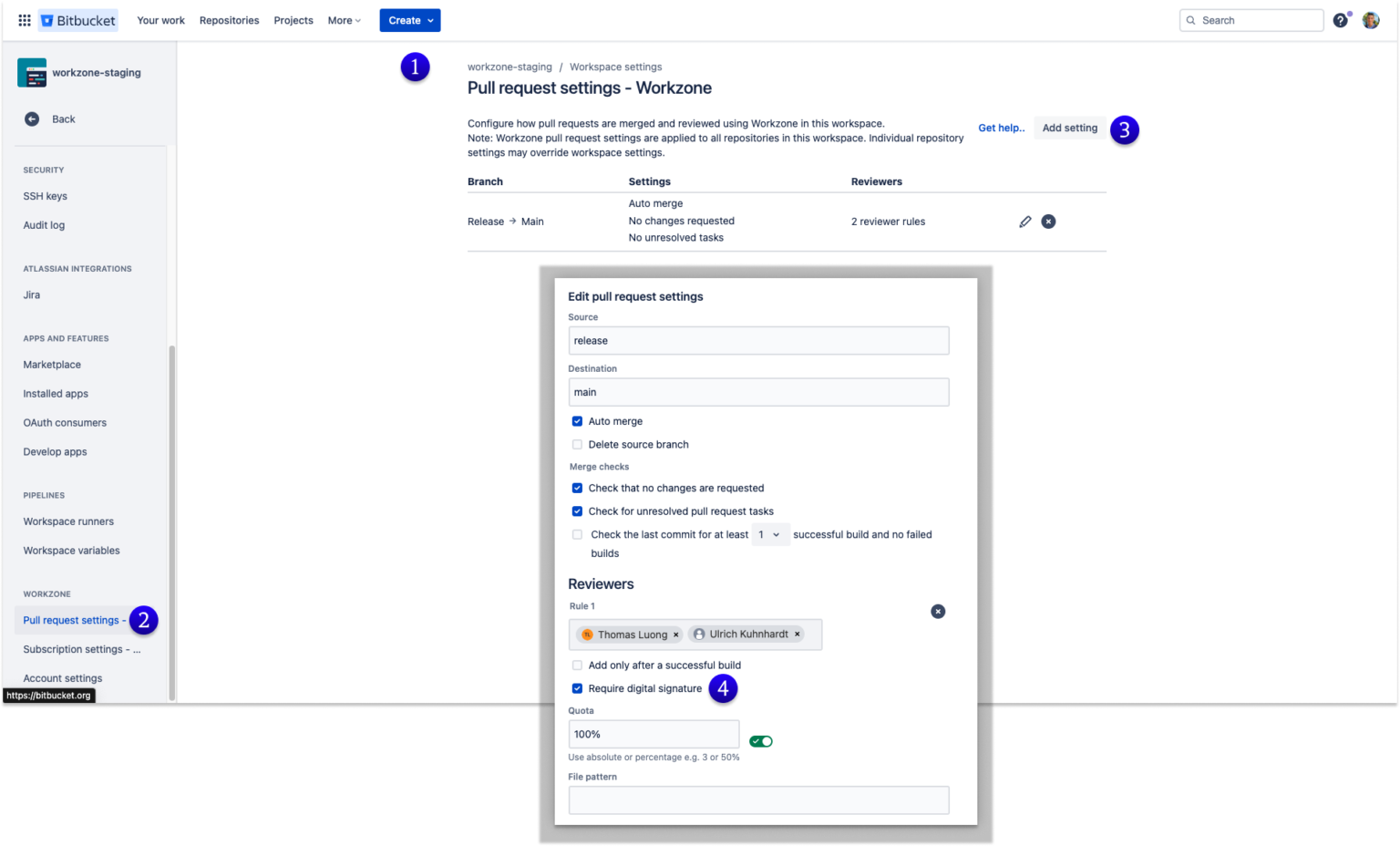Open successful build count dropdown

tap(768, 535)
